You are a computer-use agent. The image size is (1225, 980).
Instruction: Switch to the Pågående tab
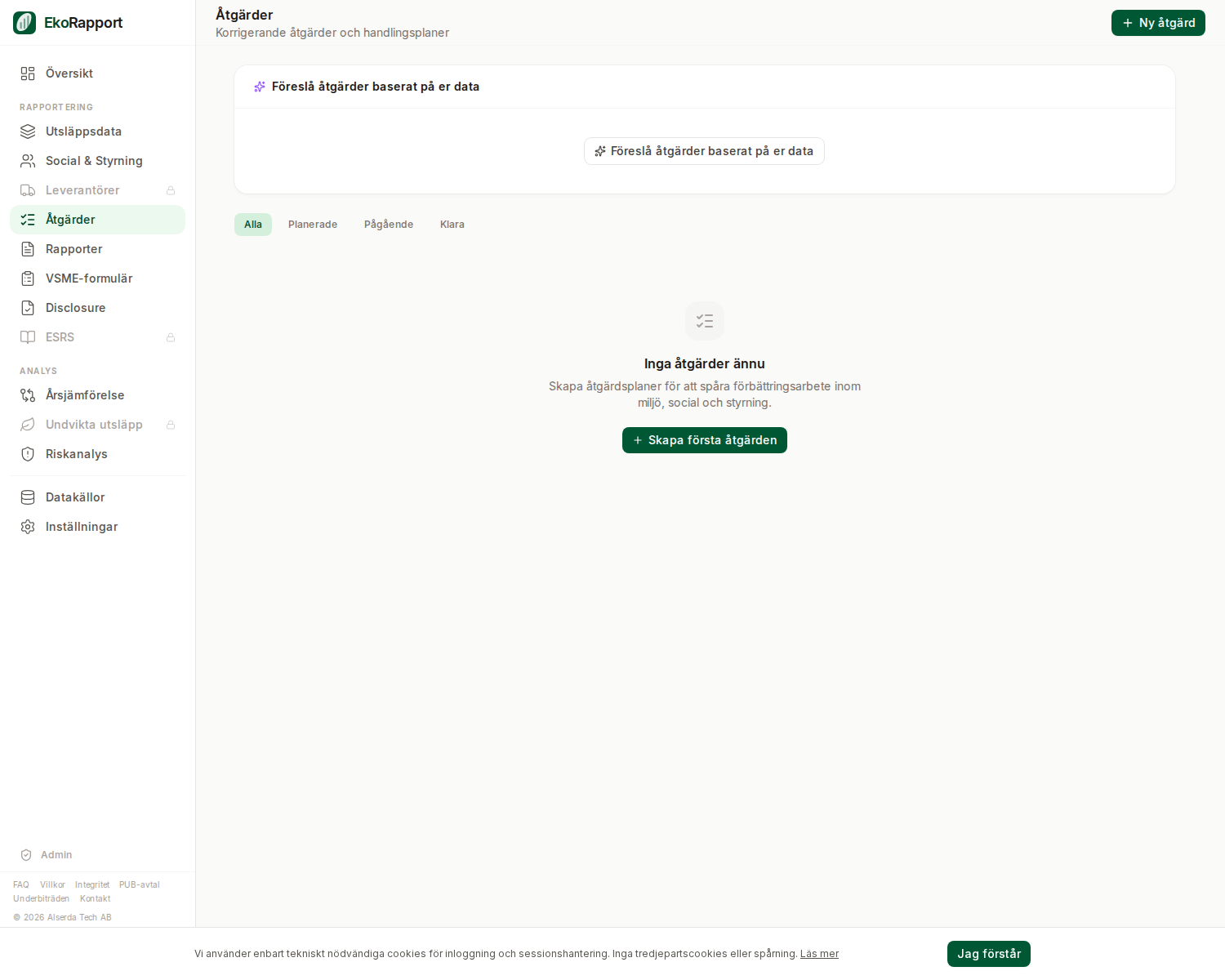coord(389,225)
